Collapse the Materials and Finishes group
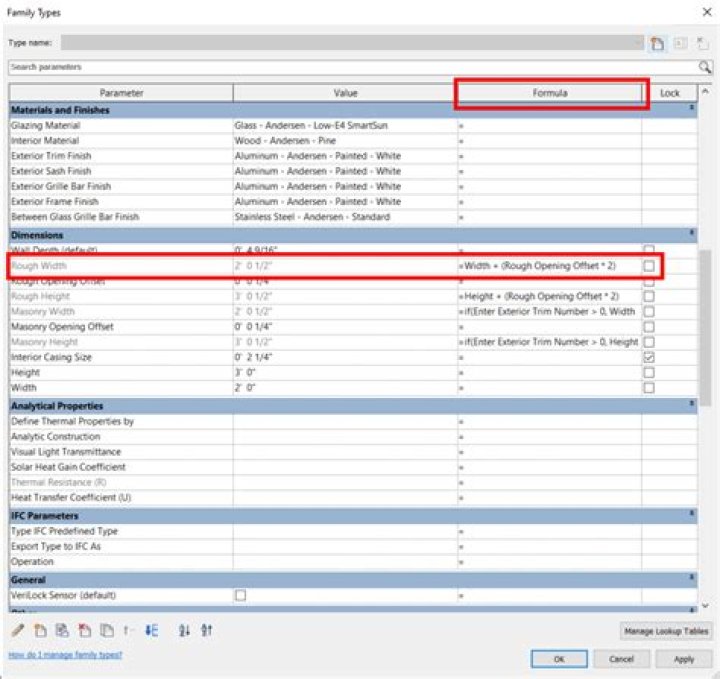The image size is (720, 679). tap(691, 110)
